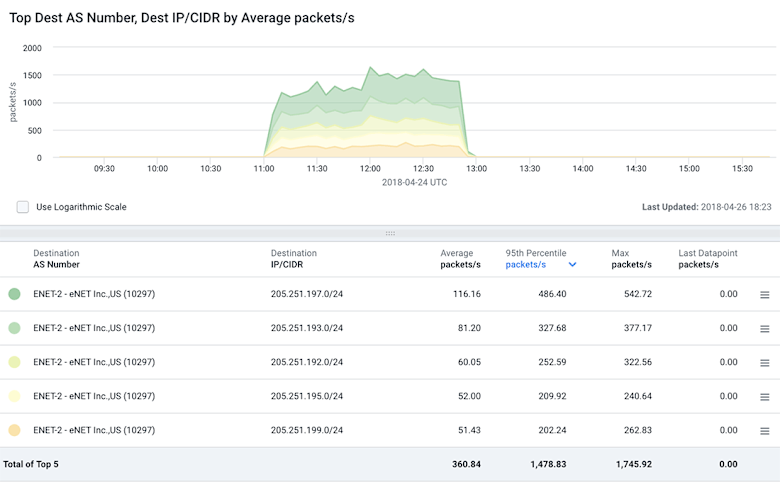Open row menu for 205.251.197.0/24
This screenshot has height=487, width=780.
(765, 295)
